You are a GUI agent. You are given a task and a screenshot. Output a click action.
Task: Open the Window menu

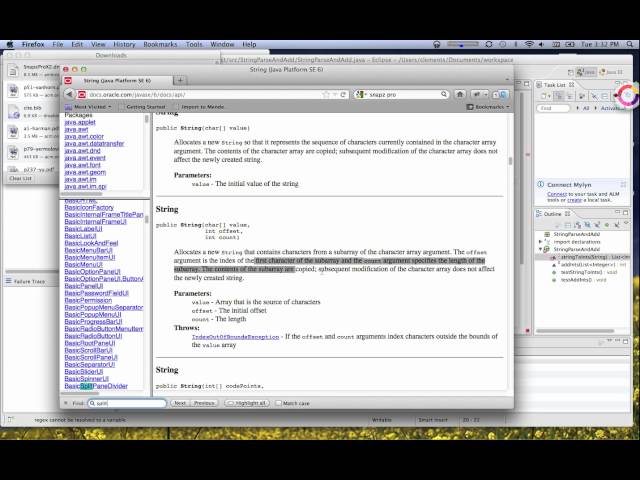(x=222, y=44)
